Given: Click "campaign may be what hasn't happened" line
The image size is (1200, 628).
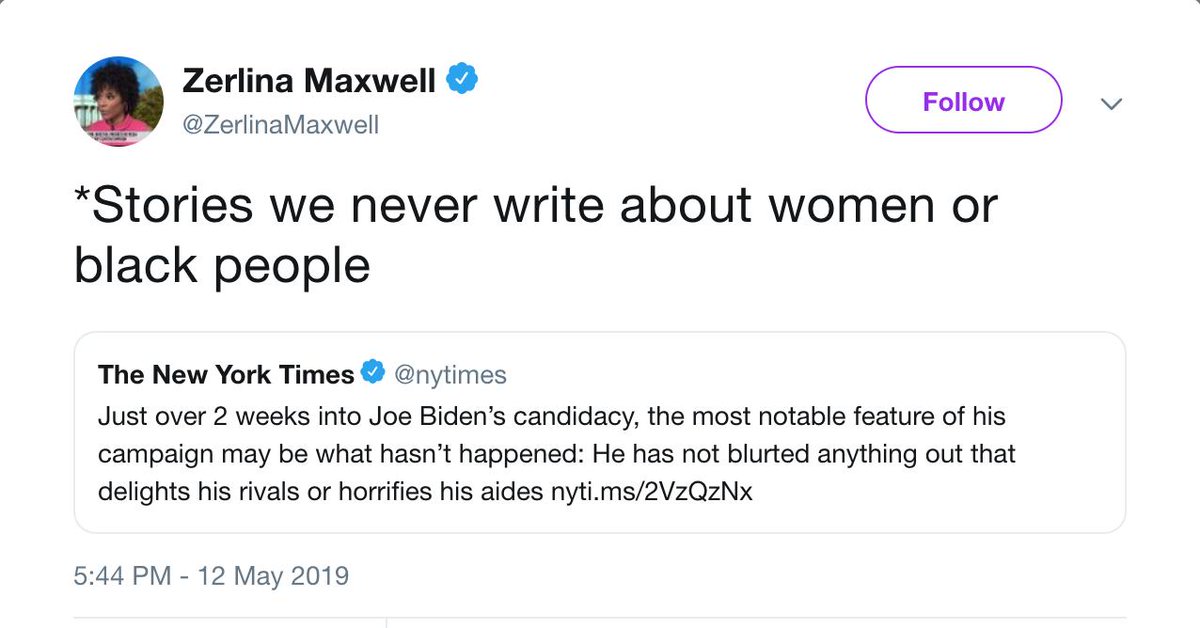Looking at the screenshot, I should point(334,454).
